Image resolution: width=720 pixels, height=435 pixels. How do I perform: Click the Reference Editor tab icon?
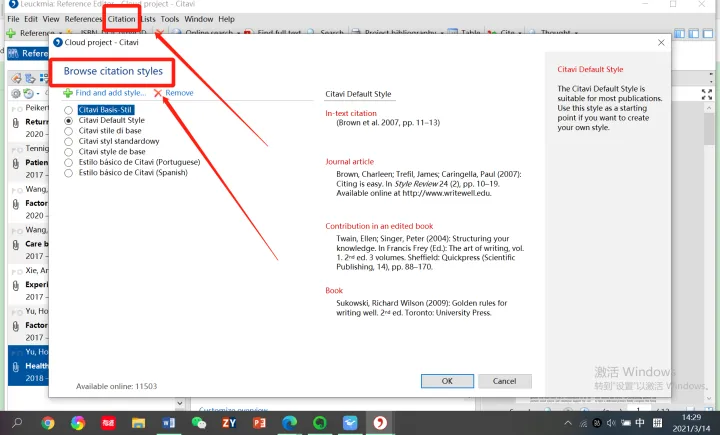13,53
